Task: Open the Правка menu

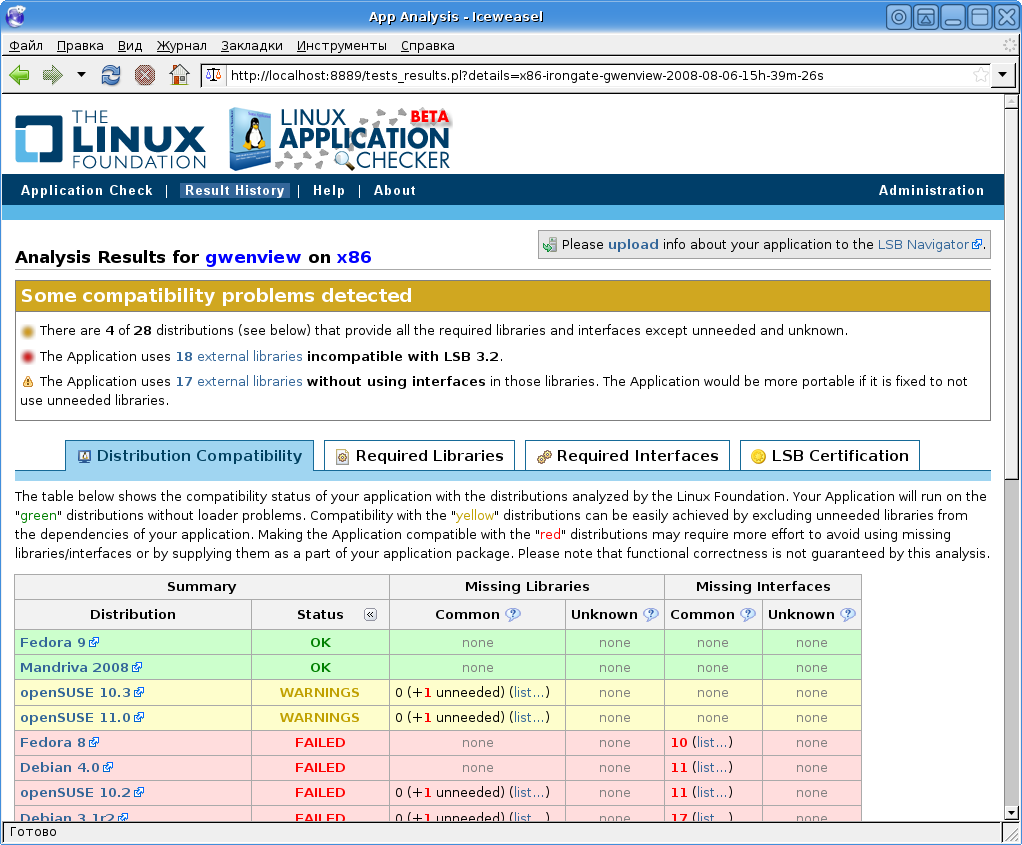Action: pyautogui.click(x=80, y=46)
